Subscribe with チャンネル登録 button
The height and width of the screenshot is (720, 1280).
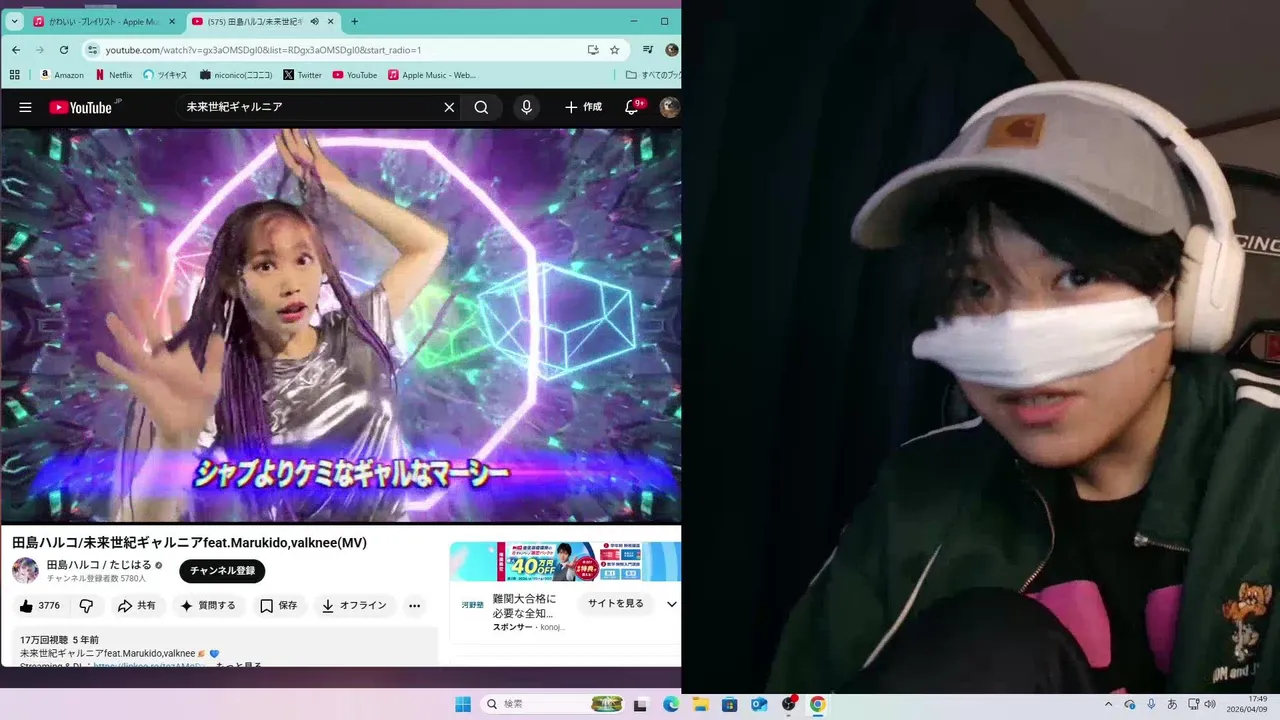point(222,571)
